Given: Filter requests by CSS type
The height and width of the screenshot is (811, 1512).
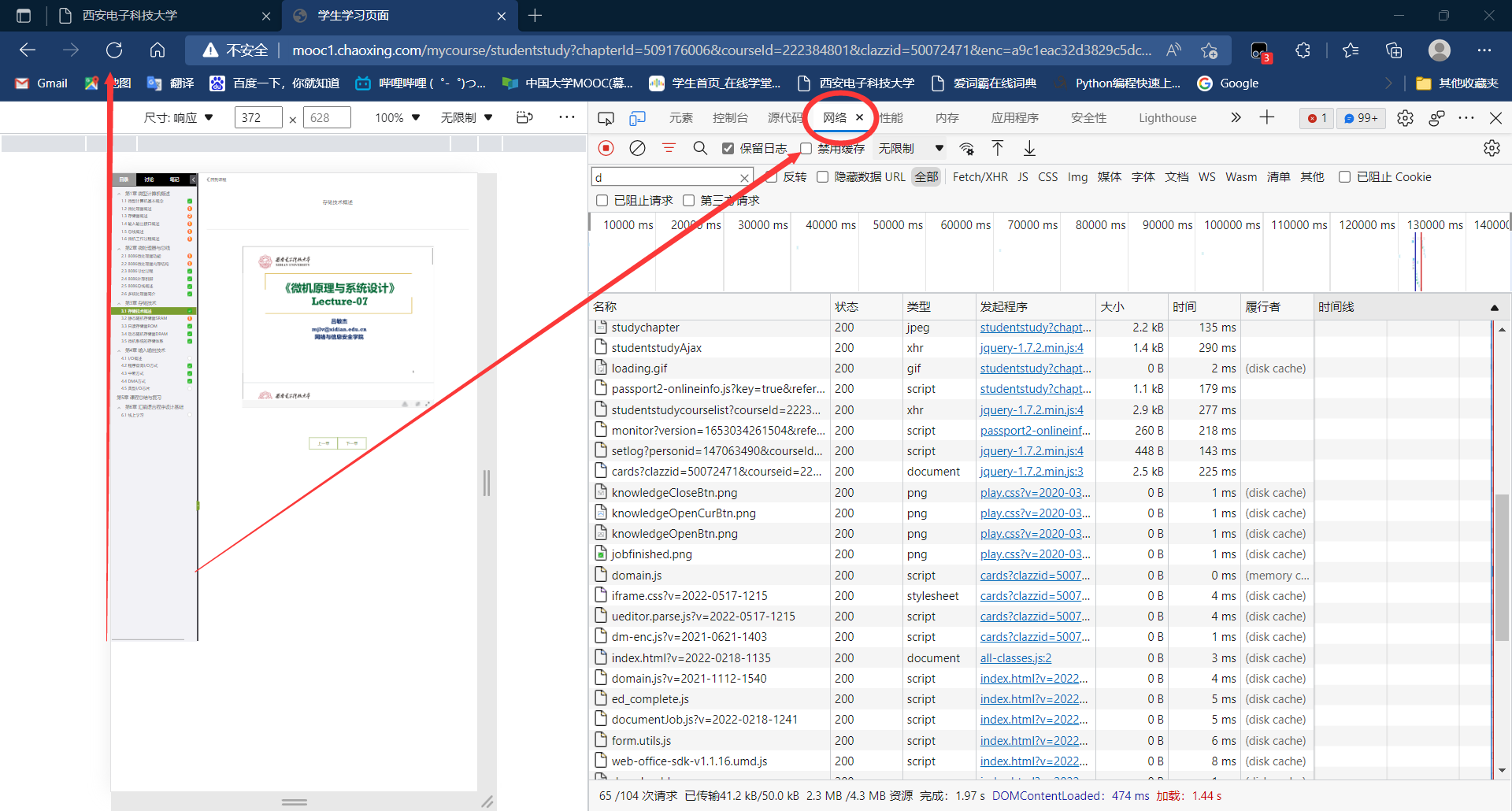Looking at the screenshot, I should pyautogui.click(x=1048, y=177).
